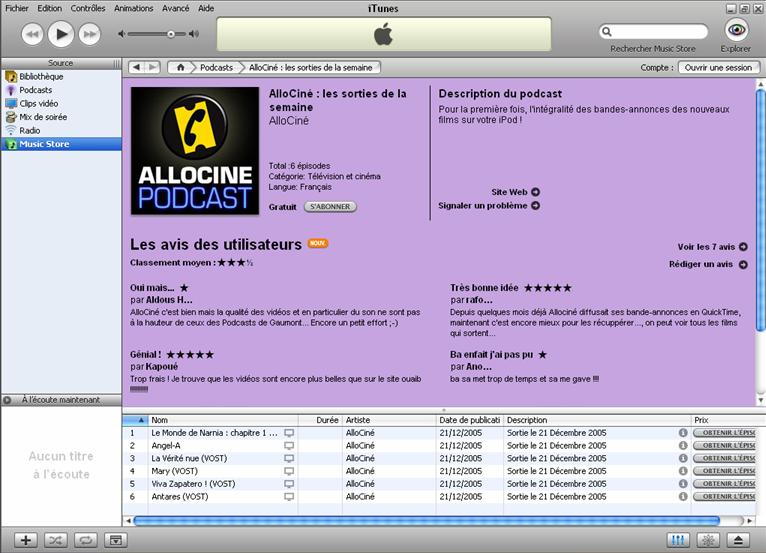Click the store back navigation arrow

(137, 67)
